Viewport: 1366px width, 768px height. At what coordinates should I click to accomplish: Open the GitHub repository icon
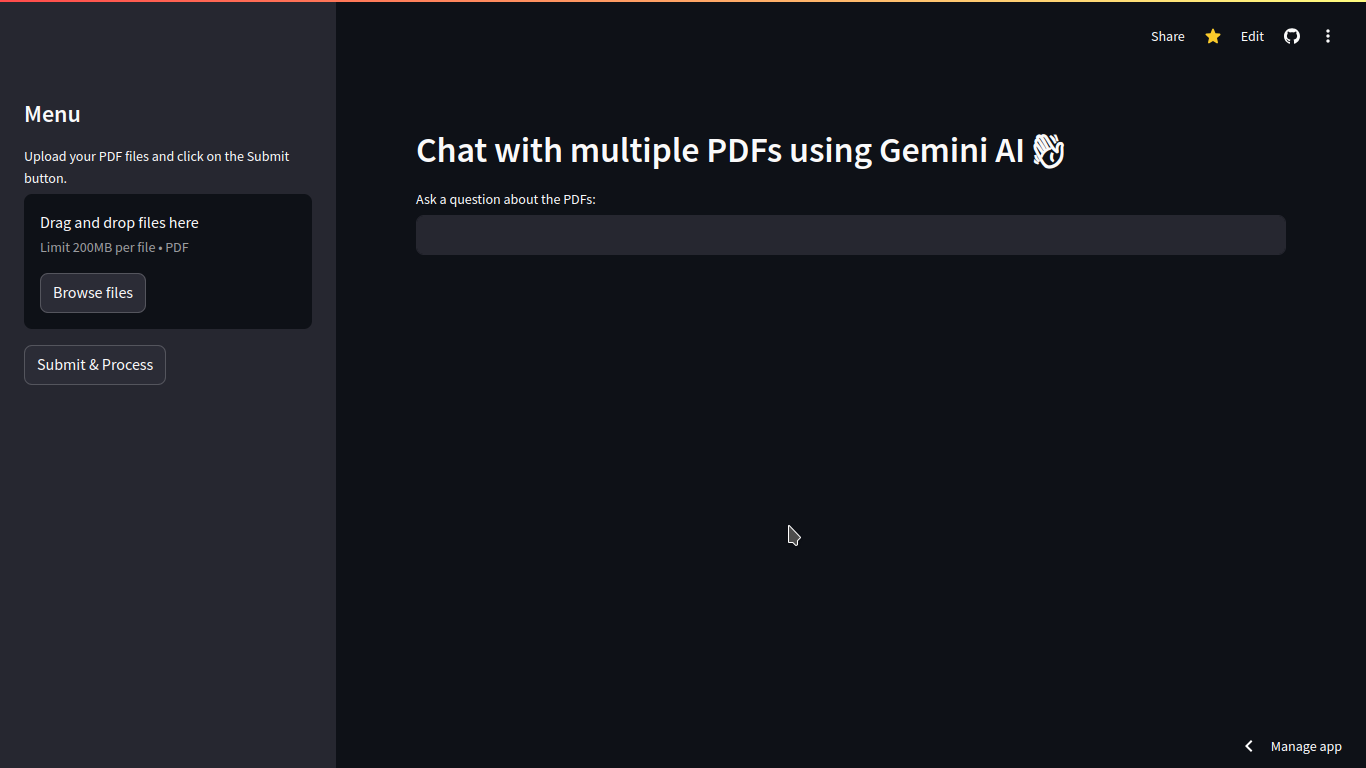(x=1292, y=36)
